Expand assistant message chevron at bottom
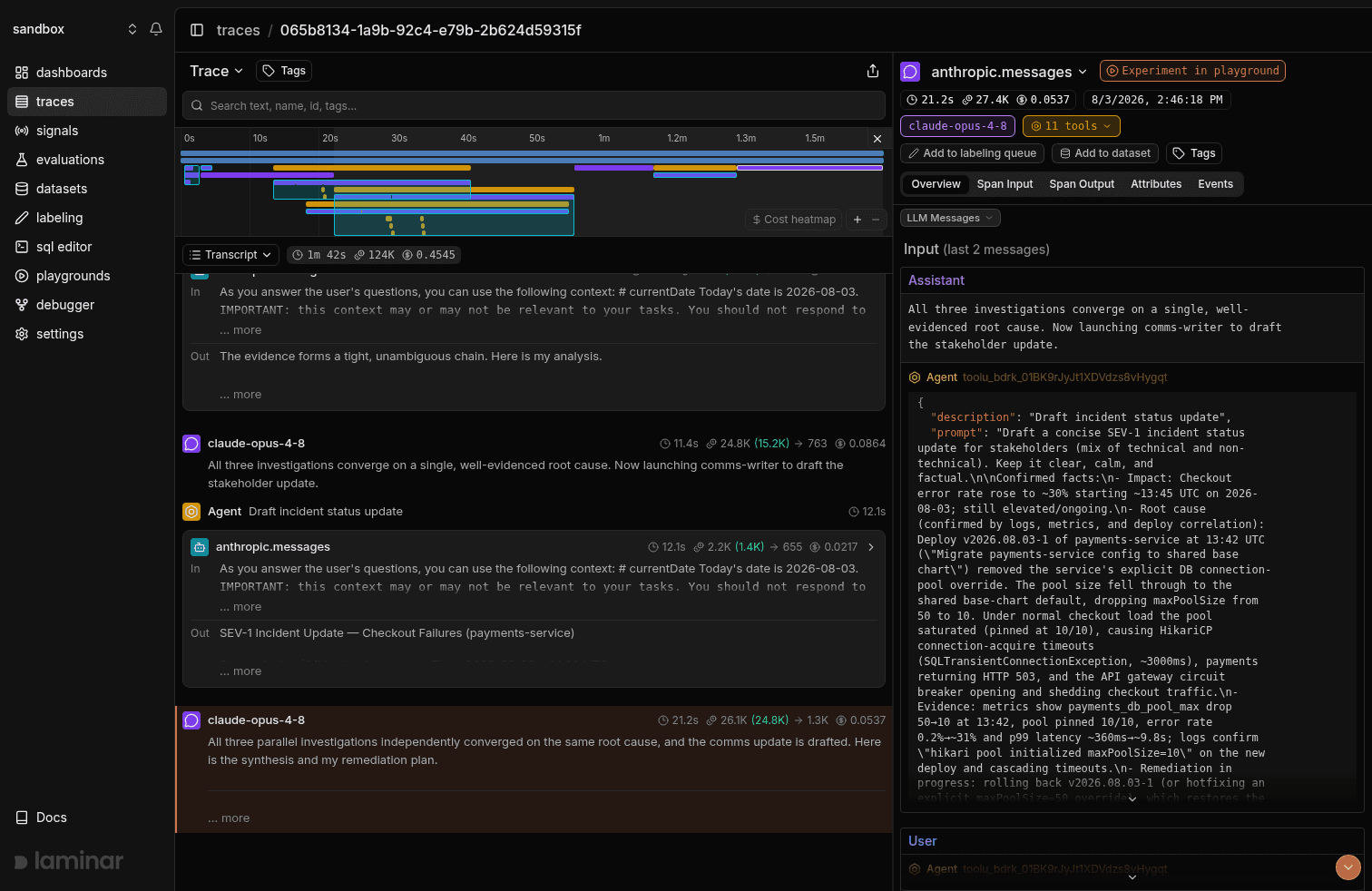Image resolution: width=1372 pixels, height=891 pixels. [x=1132, y=799]
